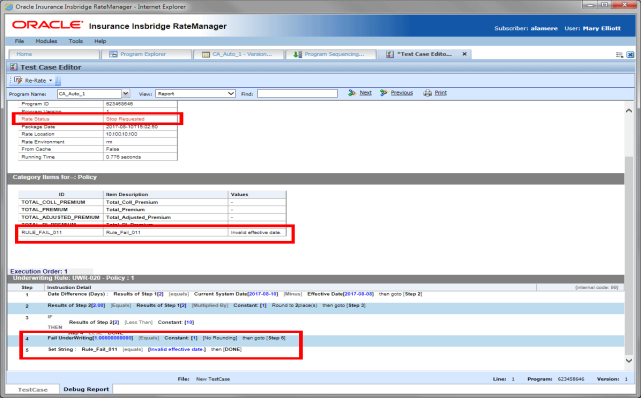Select the Rate Status row label
Viewport: 641px width, 398px height.
[35, 119]
